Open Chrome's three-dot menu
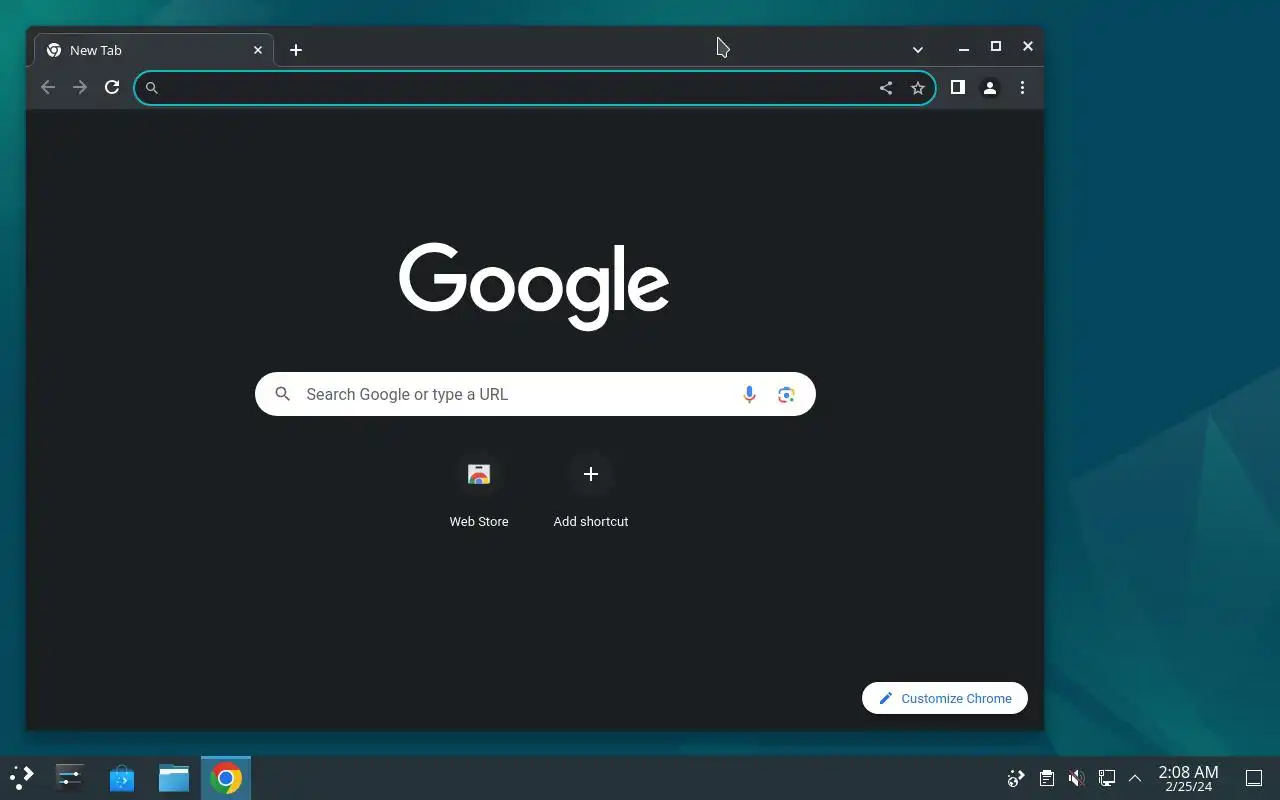 click(1022, 88)
